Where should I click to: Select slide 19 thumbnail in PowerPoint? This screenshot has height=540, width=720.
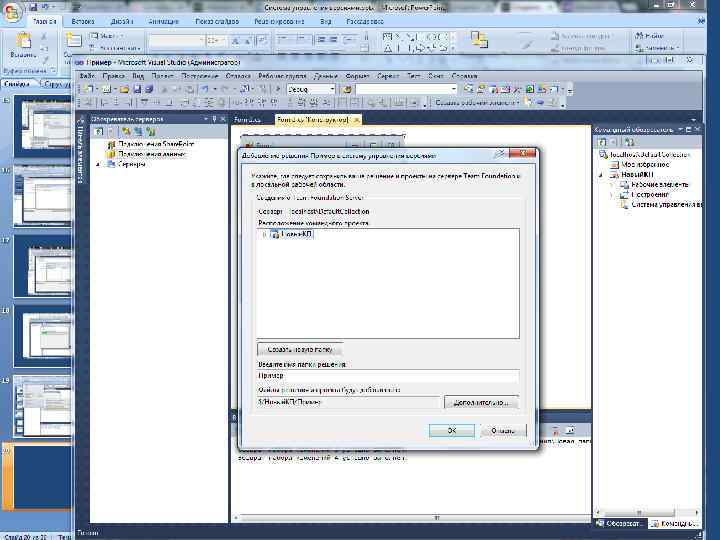coord(42,406)
